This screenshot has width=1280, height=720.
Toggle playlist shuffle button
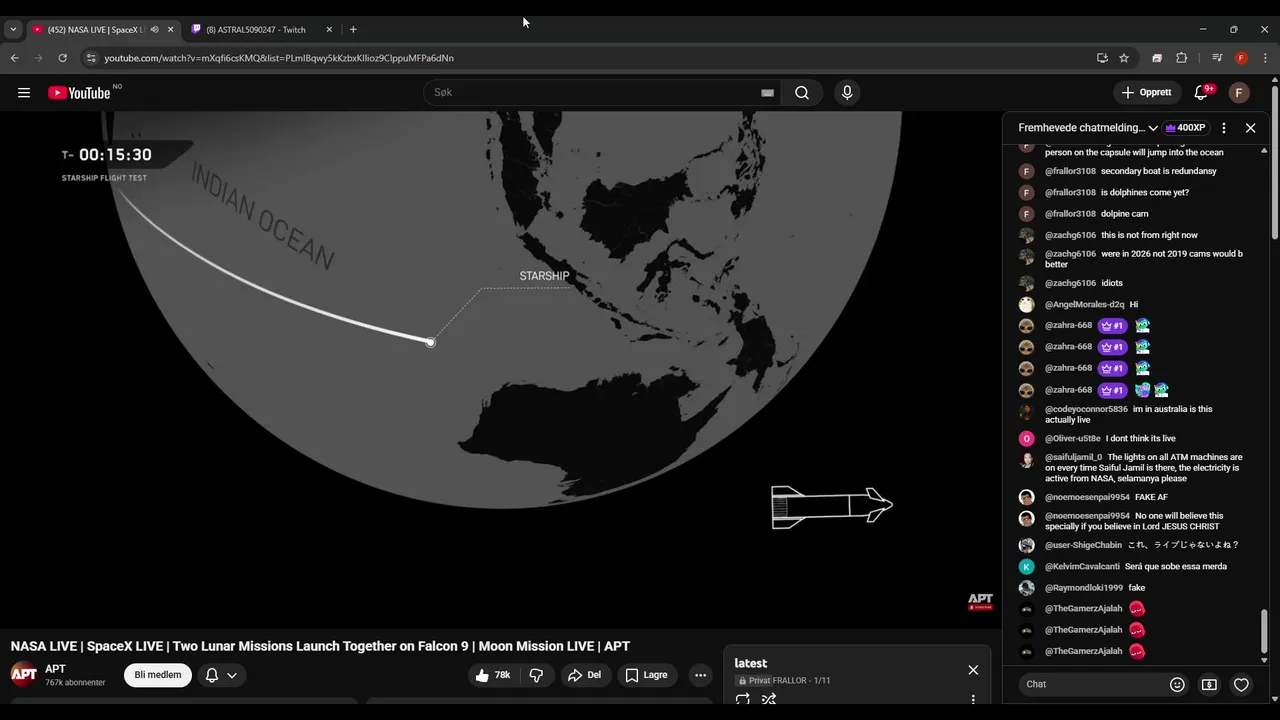(x=769, y=699)
